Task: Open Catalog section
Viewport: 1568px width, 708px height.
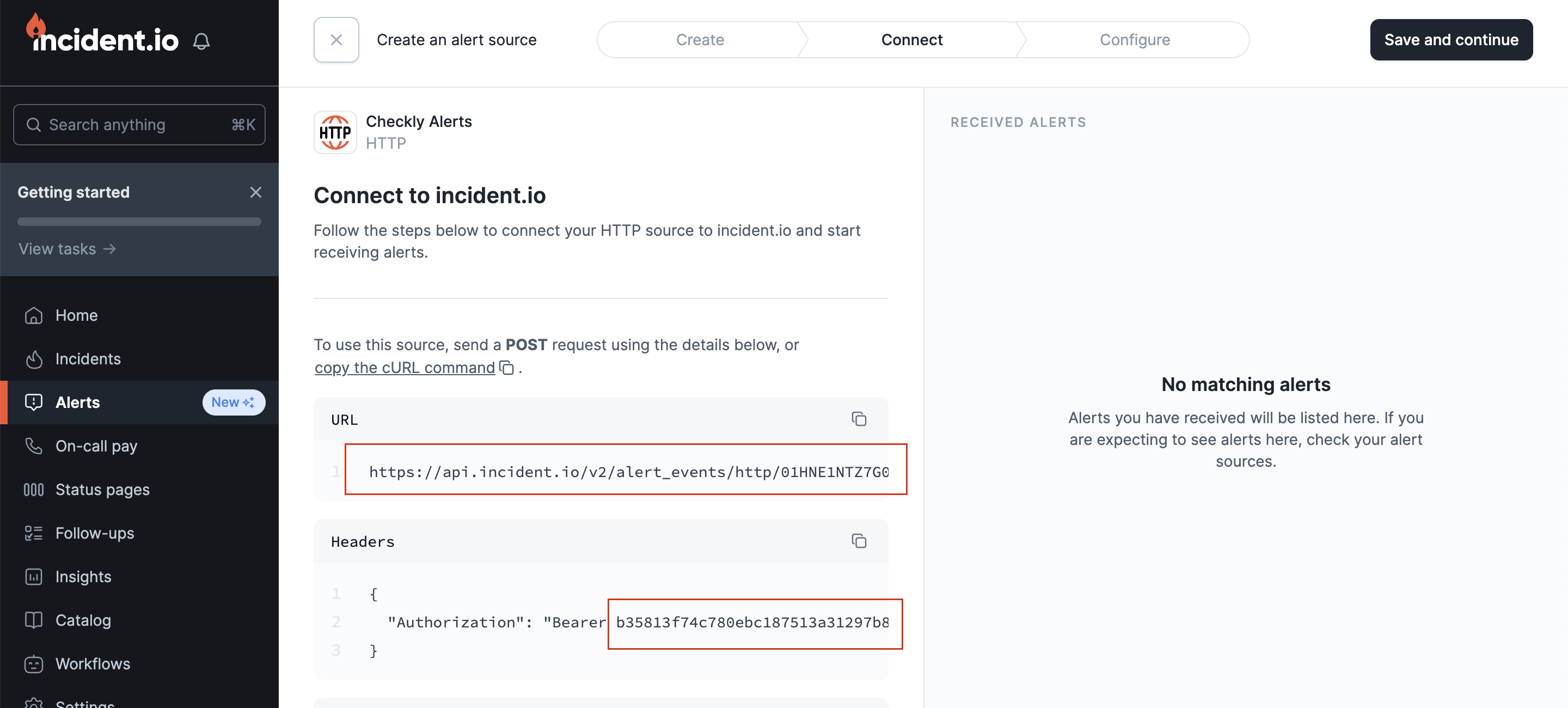Action: point(139,620)
